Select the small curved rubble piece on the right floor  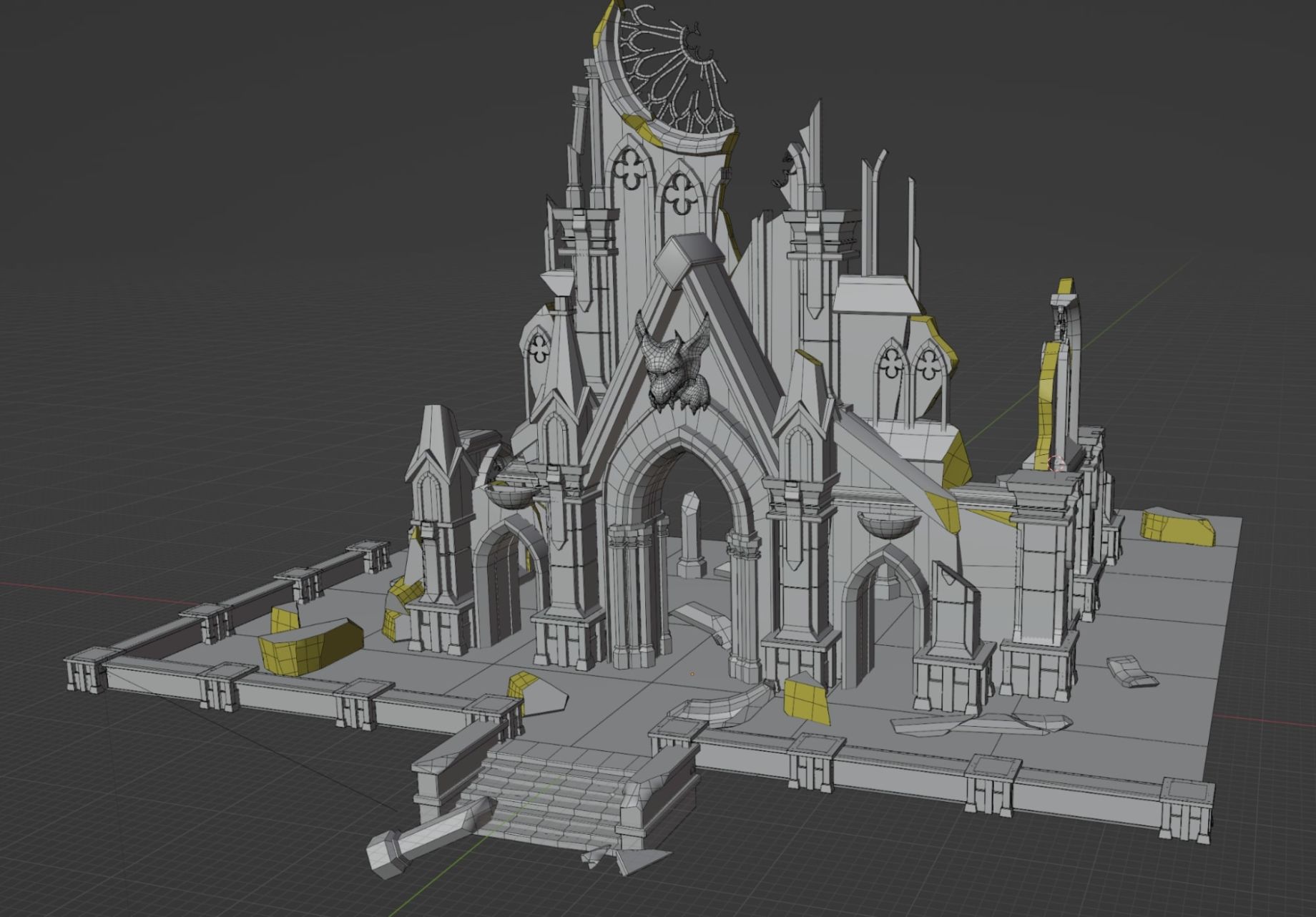1131,671
